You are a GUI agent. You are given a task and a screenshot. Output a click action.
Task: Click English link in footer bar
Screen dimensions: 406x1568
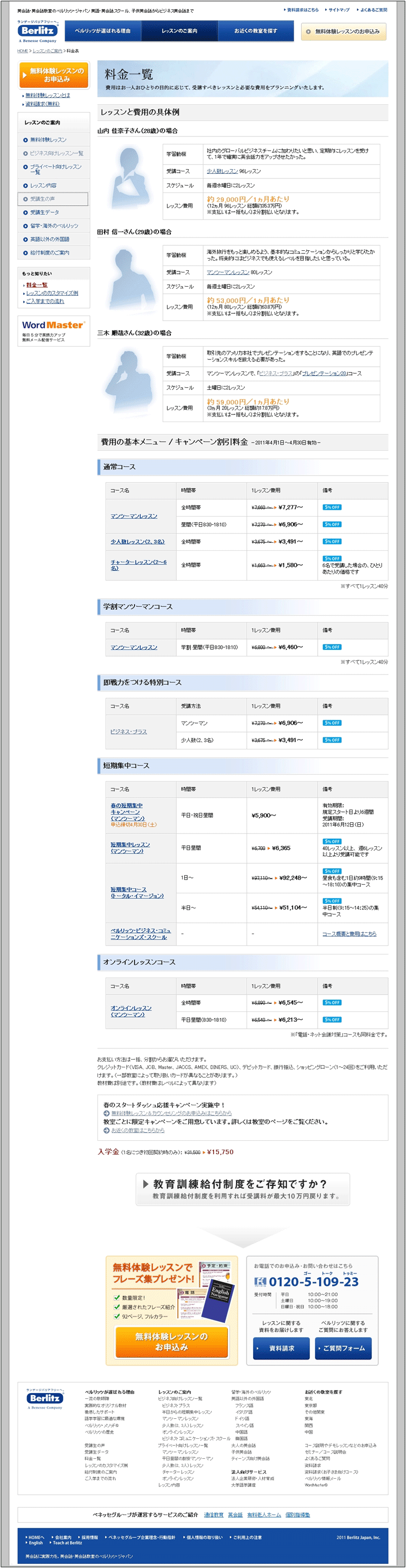coord(35,1542)
